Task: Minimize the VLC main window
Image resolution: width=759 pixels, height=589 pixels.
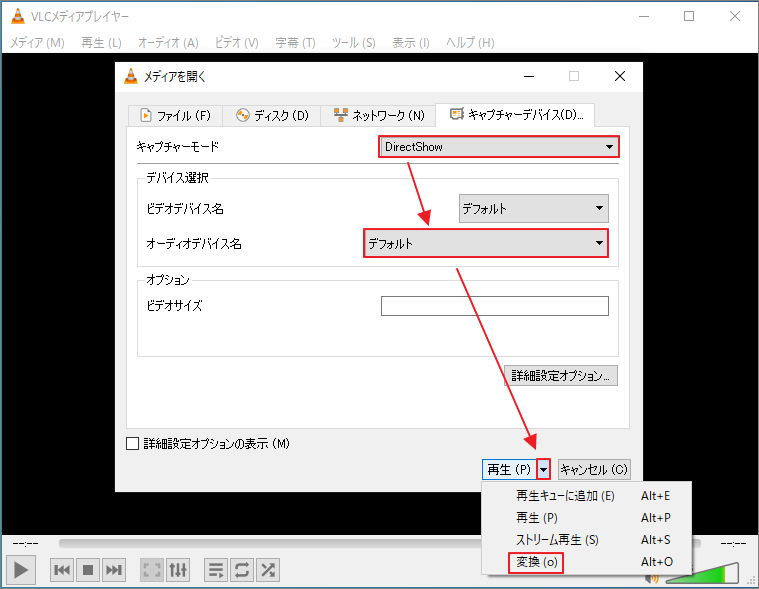Action: (x=644, y=16)
